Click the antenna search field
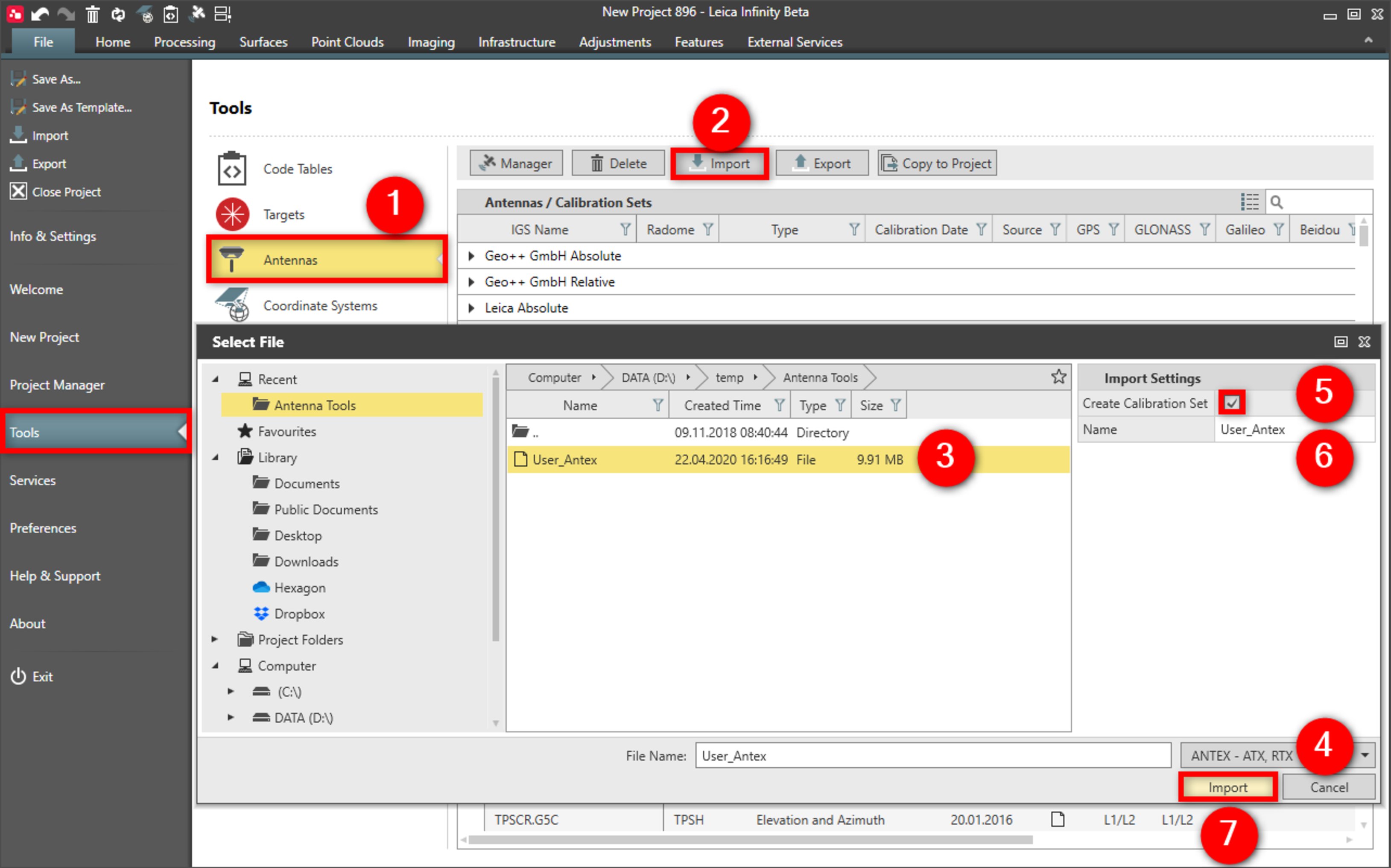Viewport: 1391px width, 868px height. point(1319,202)
